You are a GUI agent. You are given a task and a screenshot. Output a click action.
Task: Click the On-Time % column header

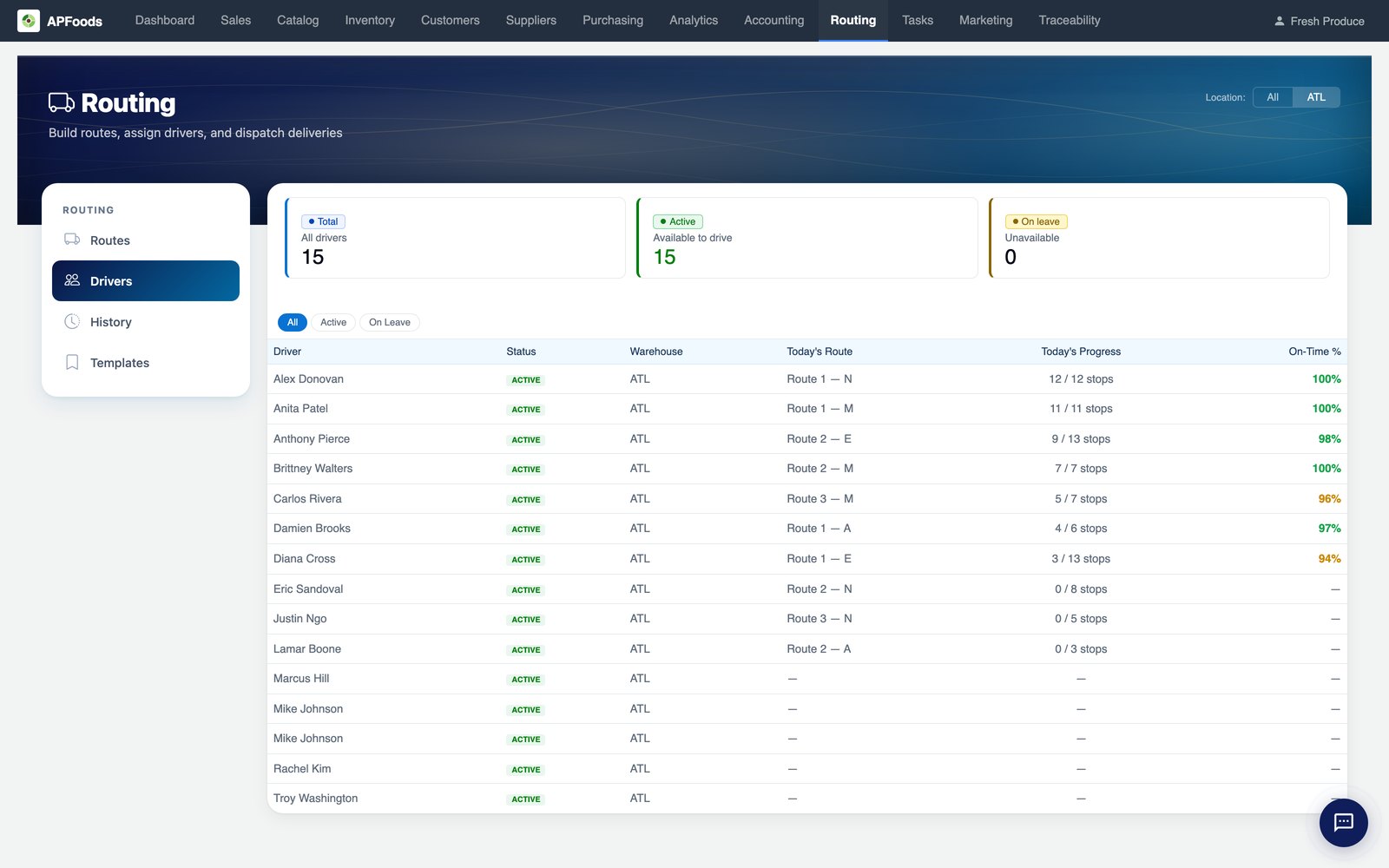(x=1314, y=352)
